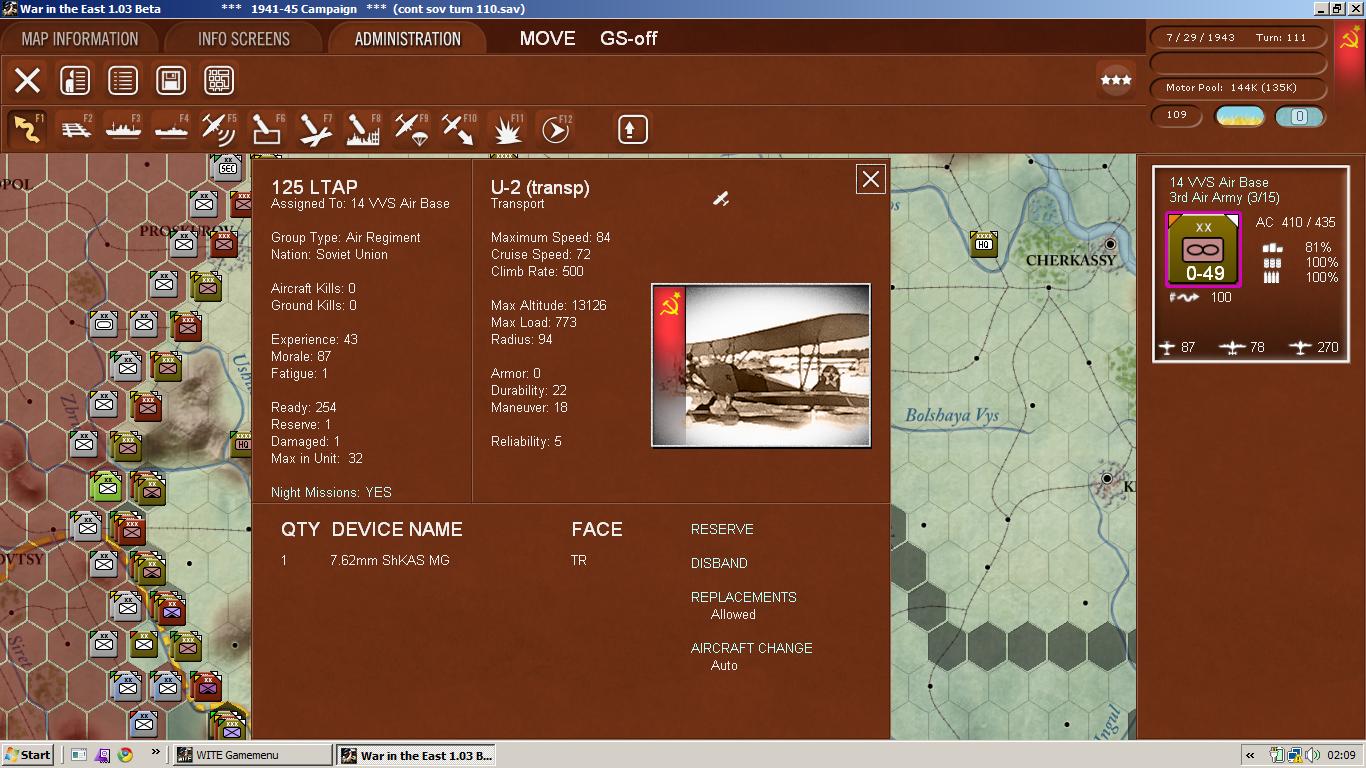Open the Windows Start menu
This screenshot has width=1366, height=768.
pyautogui.click(x=28, y=755)
